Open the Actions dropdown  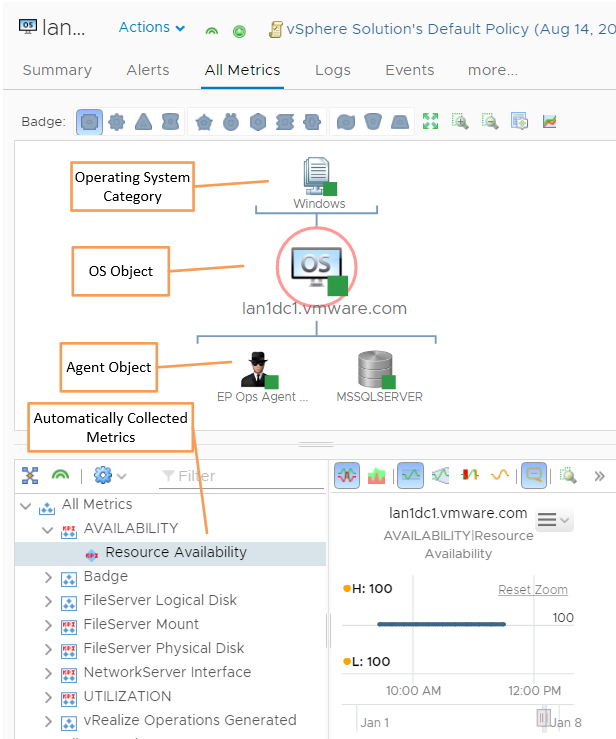click(x=151, y=27)
